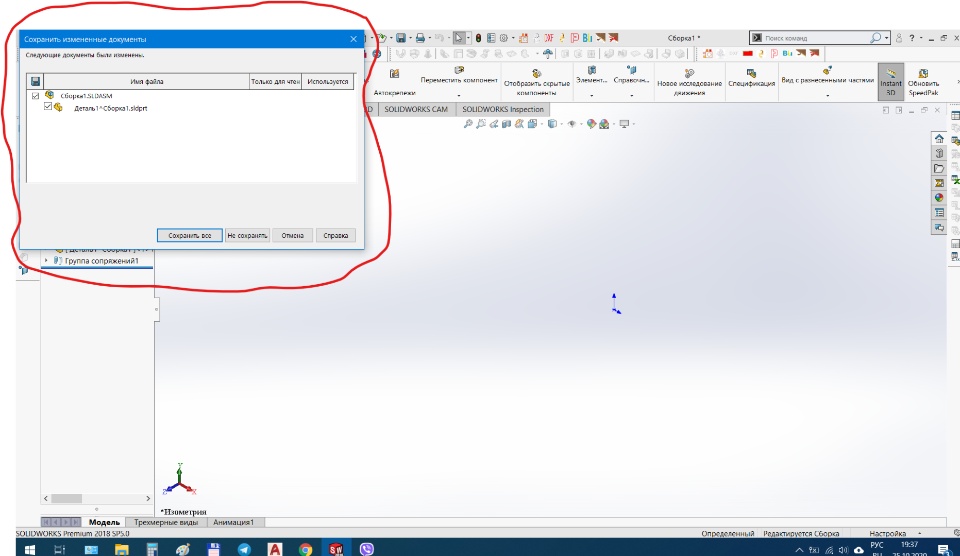Open Viber from the taskbar
The width and height of the screenshot is (960, 556).
[367, 549]
